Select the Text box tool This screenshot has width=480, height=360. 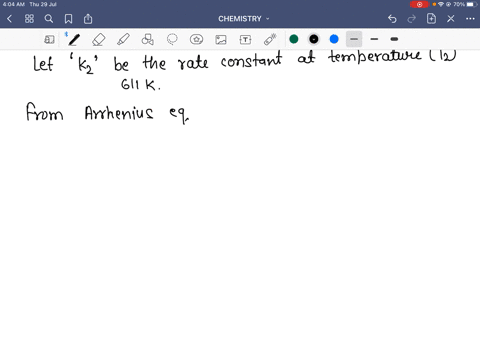click(245, 39)
